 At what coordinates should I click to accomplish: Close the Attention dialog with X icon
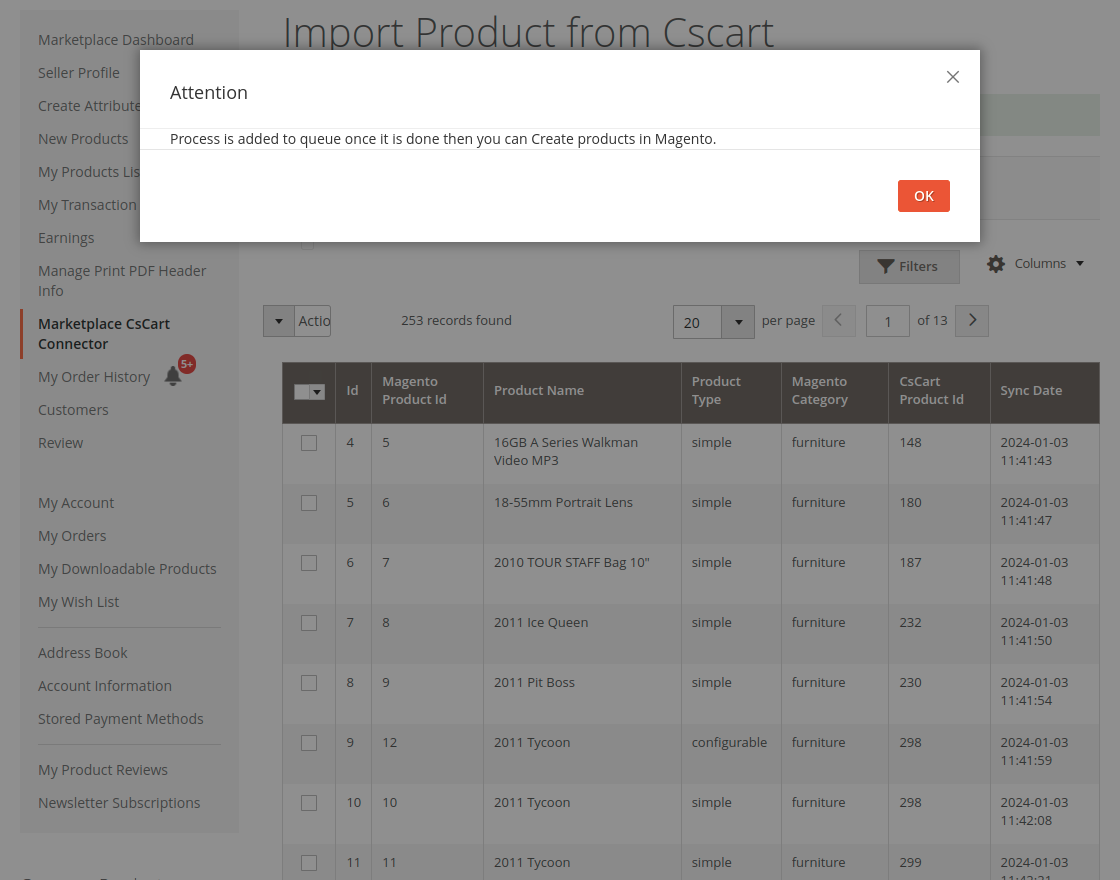[952, 77]
